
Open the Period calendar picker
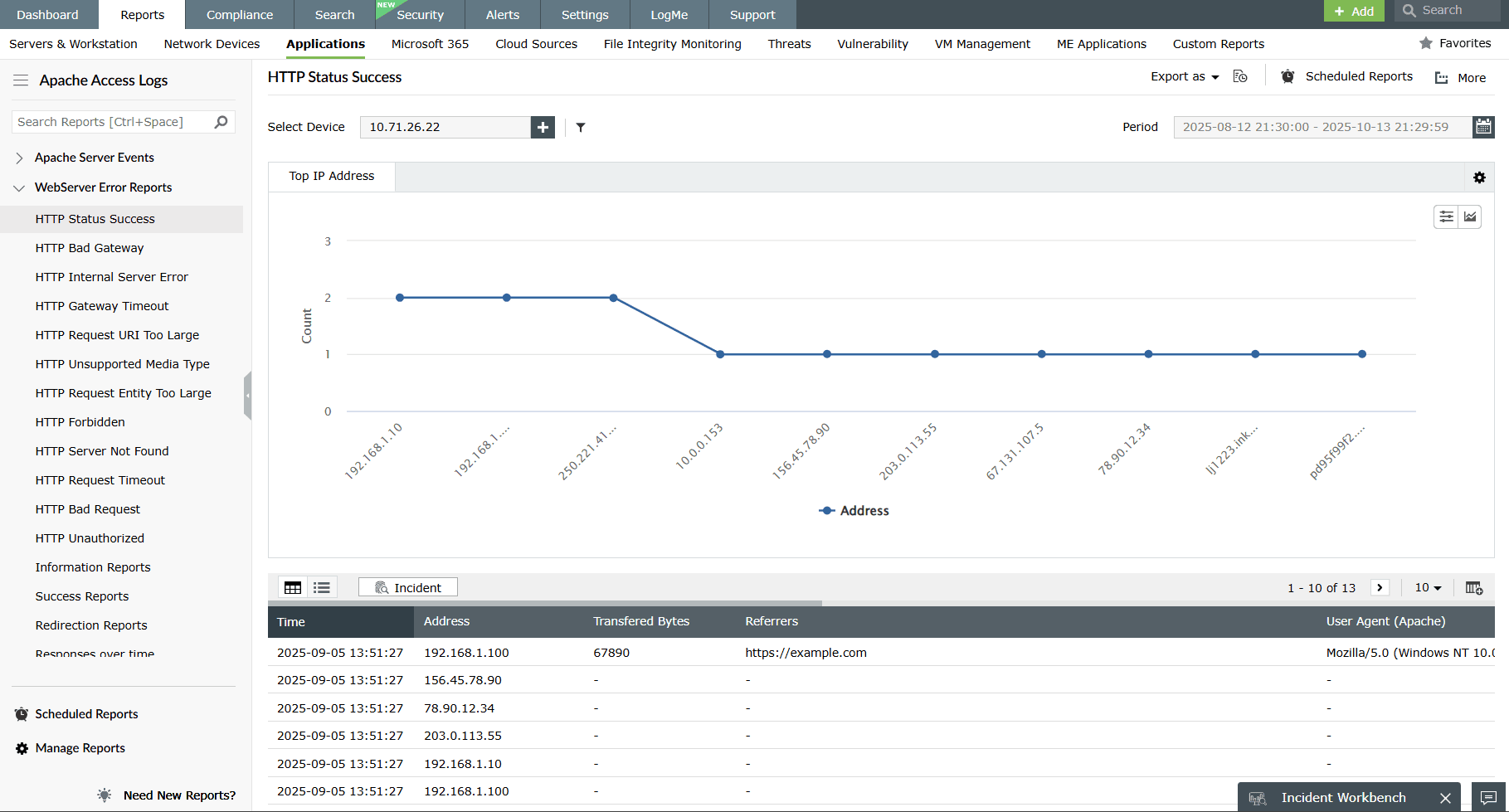click(1483, 126)
